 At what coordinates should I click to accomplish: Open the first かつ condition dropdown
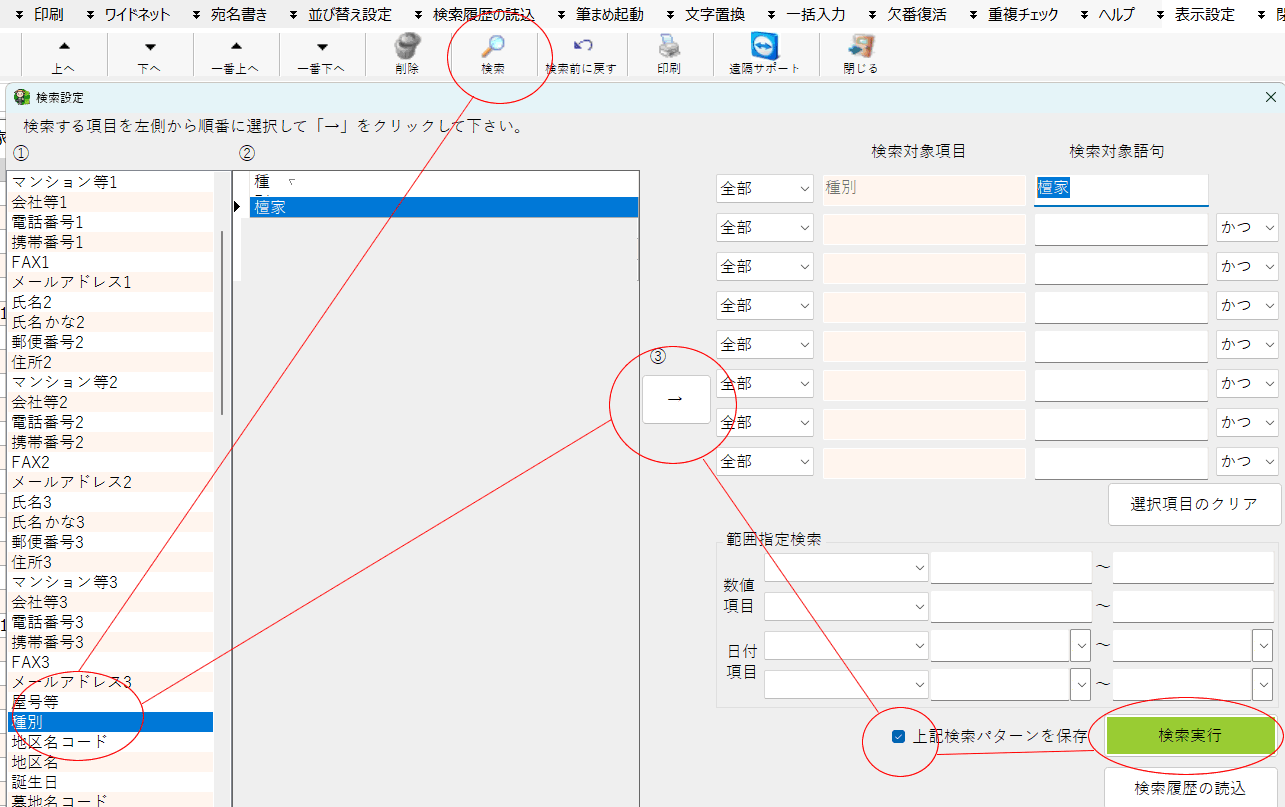1247,228
